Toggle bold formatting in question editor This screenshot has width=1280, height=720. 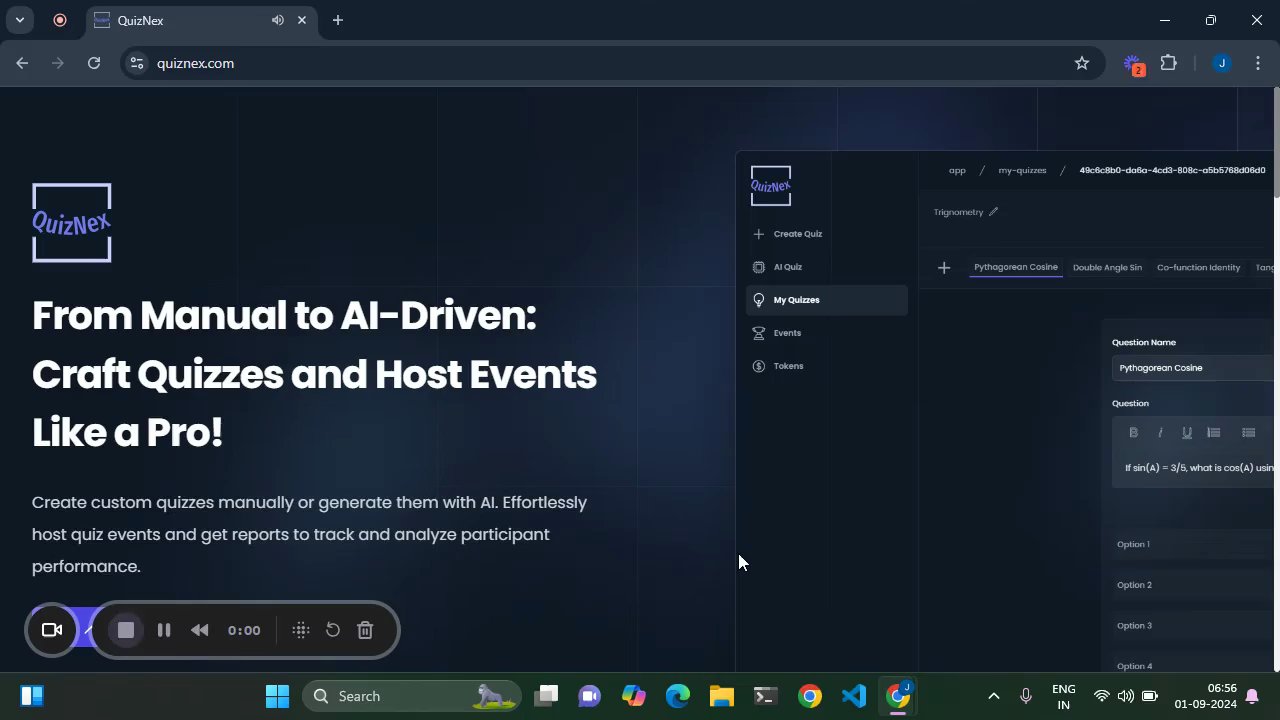tap(1133, 433)
